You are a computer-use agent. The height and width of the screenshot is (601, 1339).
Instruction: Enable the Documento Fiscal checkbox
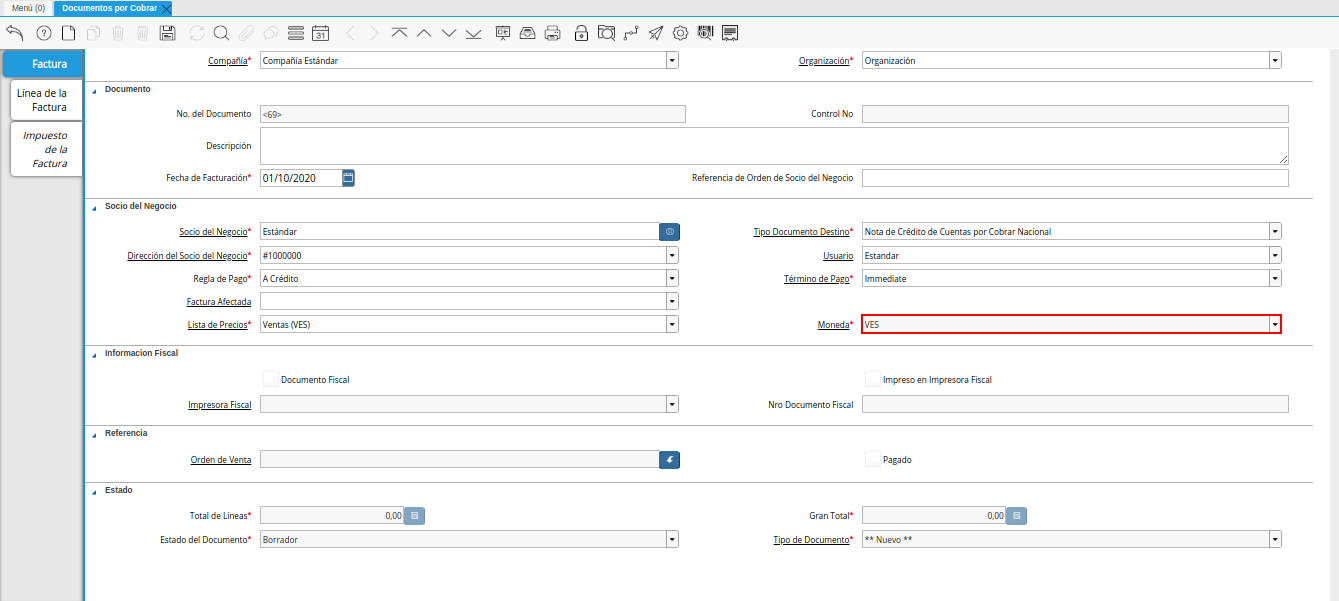tap(271, 379)
